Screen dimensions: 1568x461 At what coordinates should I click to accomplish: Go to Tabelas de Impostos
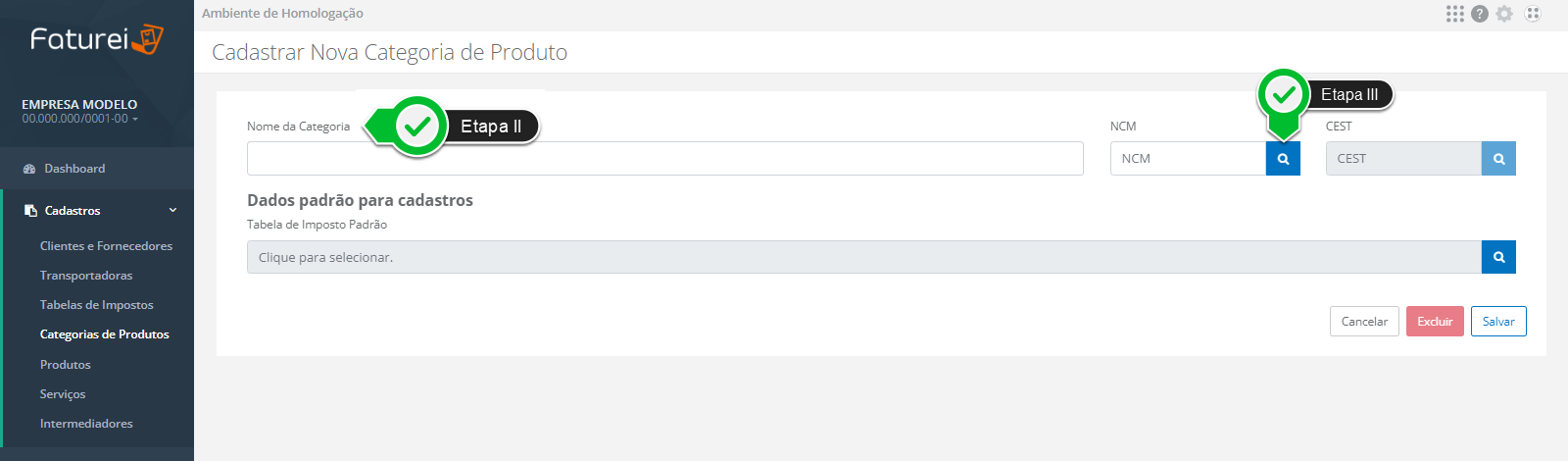(96, 305)
